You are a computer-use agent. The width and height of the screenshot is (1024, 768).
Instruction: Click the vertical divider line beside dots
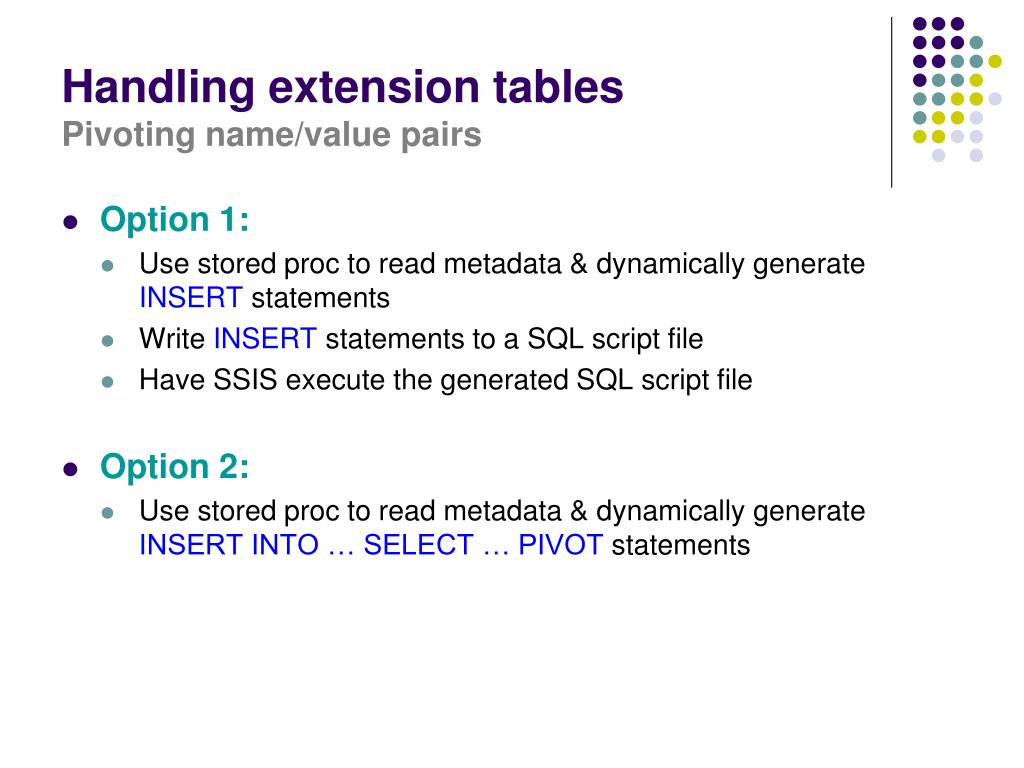point(891,103)
